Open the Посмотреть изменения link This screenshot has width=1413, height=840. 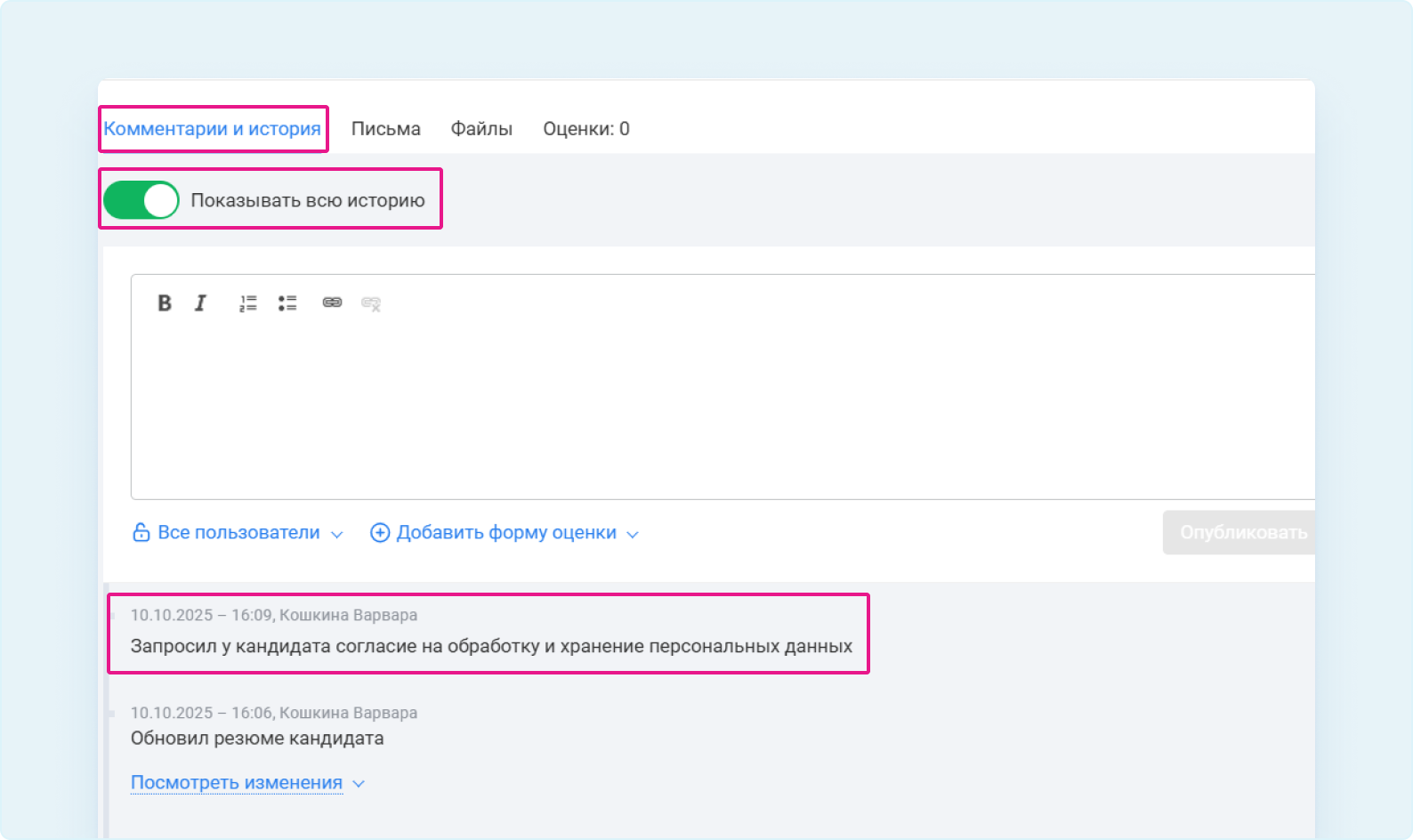click(237, 783)
